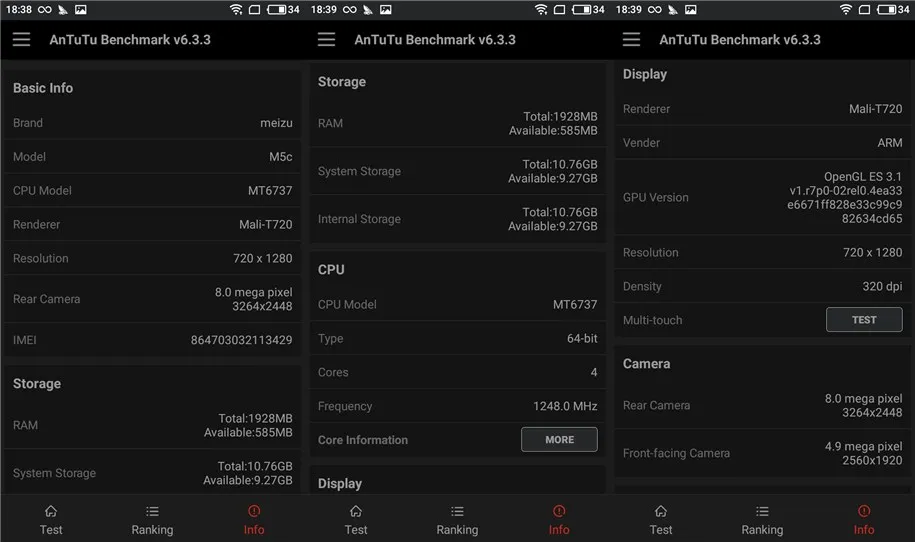This screenshot has width=915, height=542.
Task: Tap "Mali-T720" under the Display section
Action: point(875,109)
